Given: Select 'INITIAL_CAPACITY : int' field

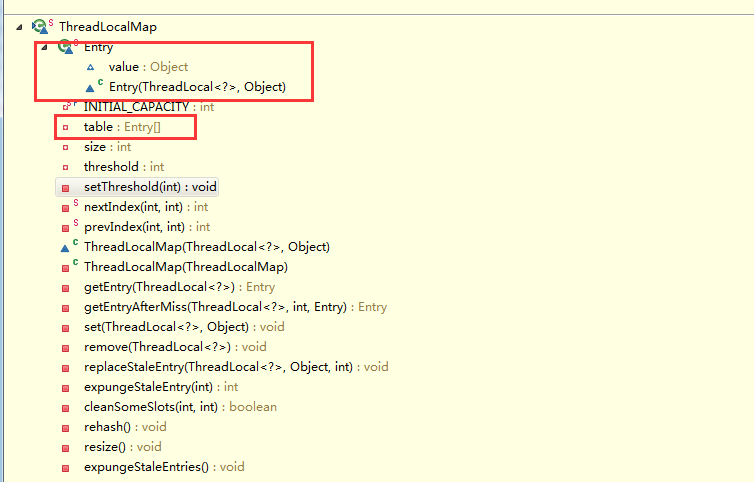Looking at the screenshot, I should click(149, 107).
